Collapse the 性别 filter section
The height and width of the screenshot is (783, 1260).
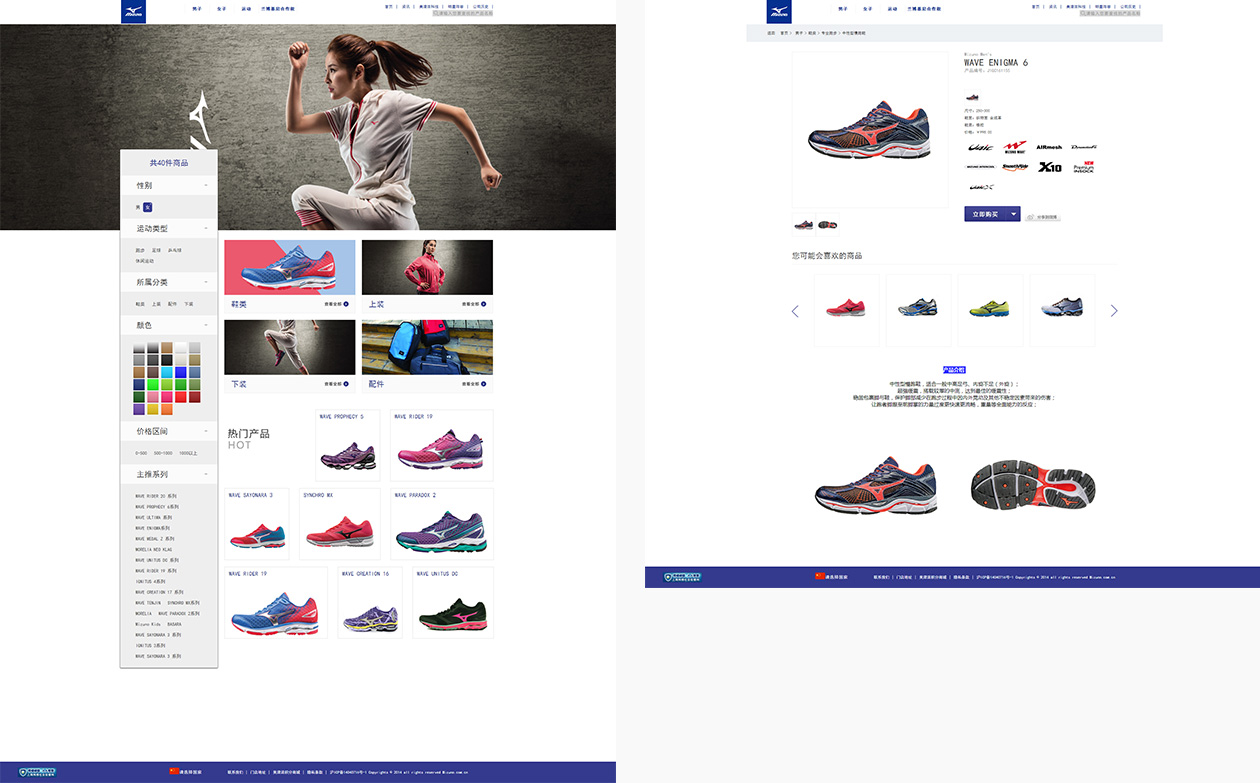(x=206, y=185)
